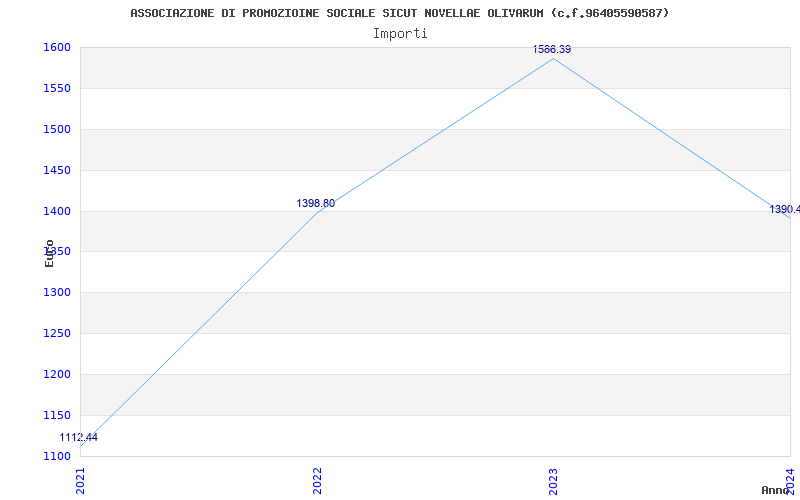Click the 1250 y-axis tick label
The height and width of the screenshot is (500, 800).
[57, 333]
